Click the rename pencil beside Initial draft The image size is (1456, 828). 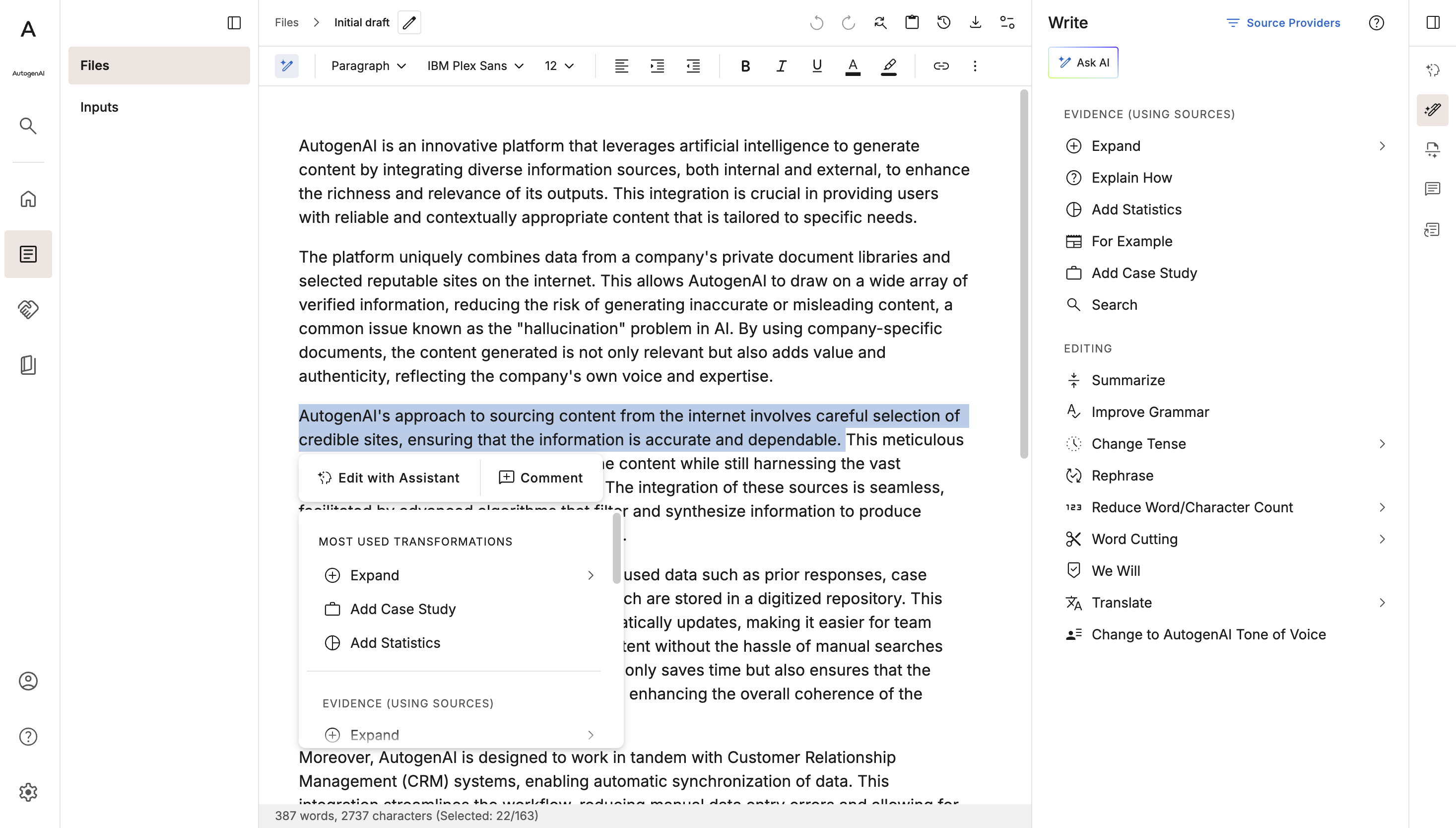(409, 23)
